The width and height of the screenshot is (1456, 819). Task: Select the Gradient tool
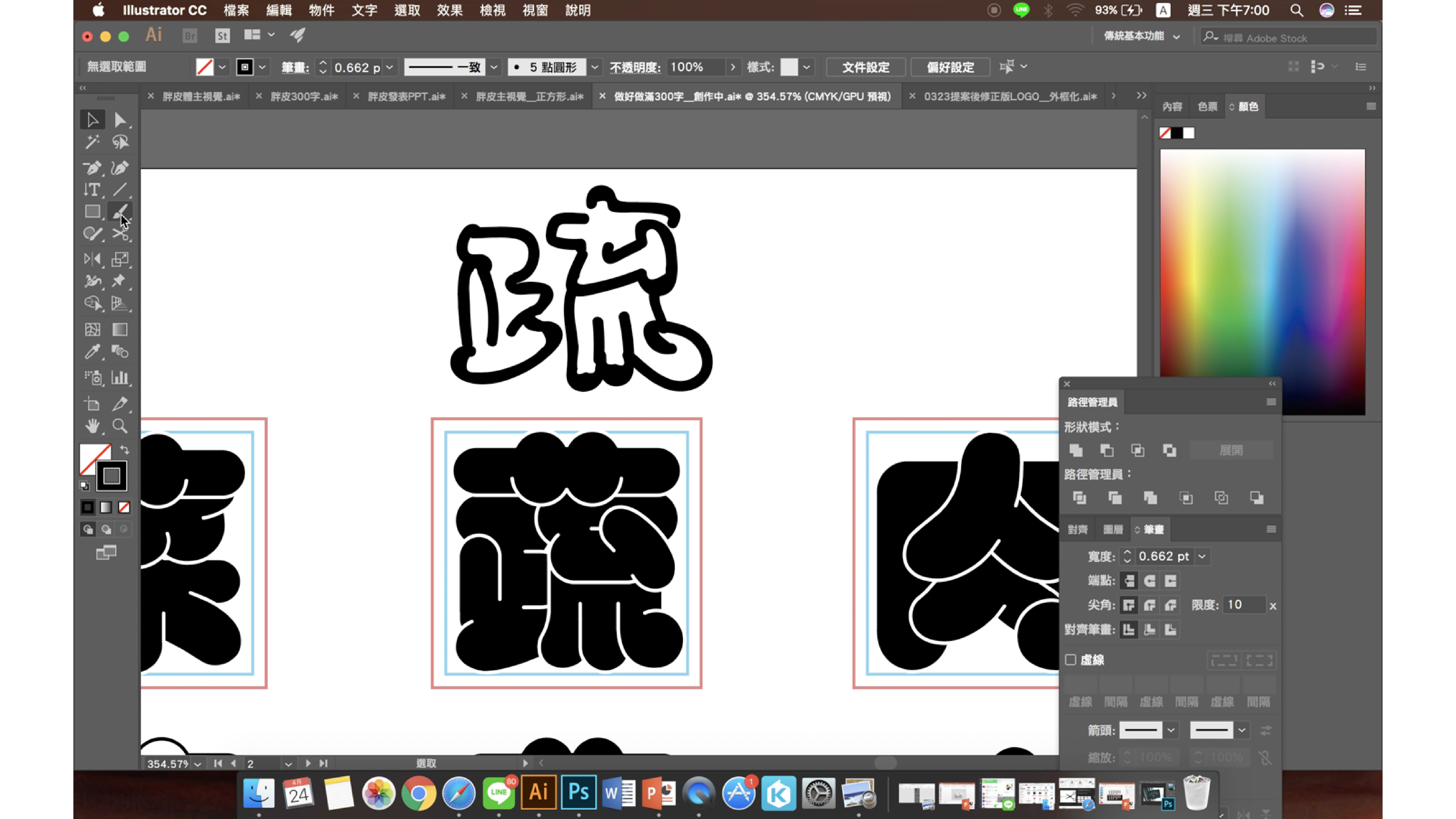click(120, 329)
